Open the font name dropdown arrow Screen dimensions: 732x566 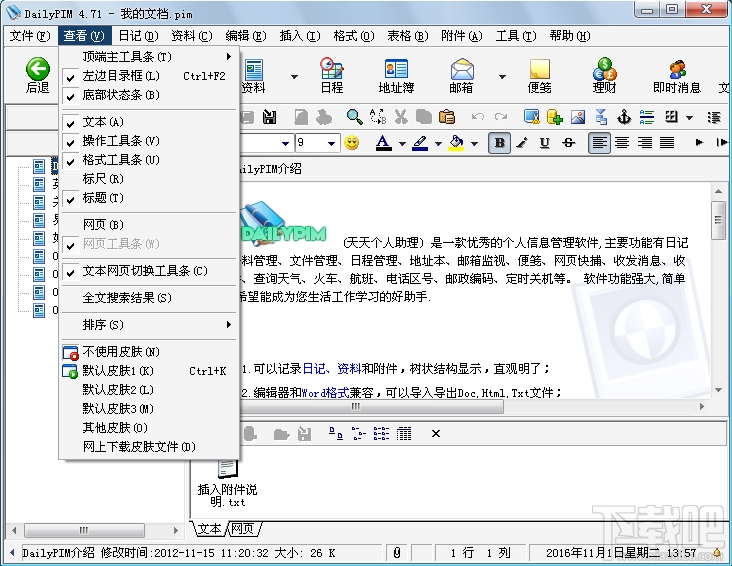click(x=285, y=143)
